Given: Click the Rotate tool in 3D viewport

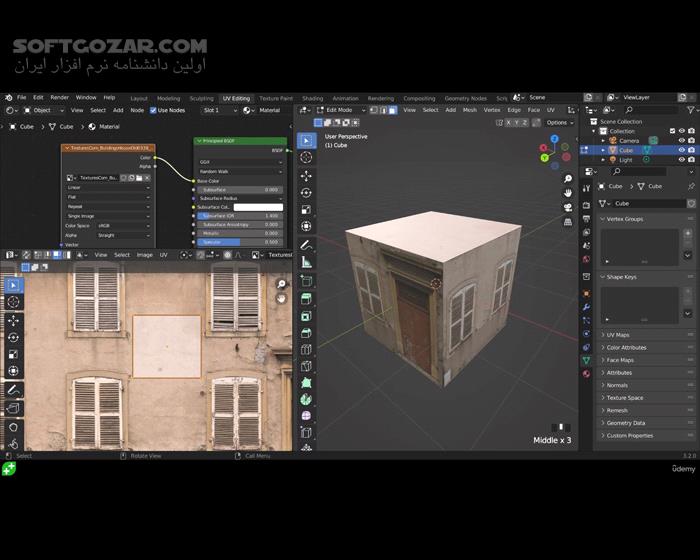Looking at the screenshot, I should [x=306, y=192].
